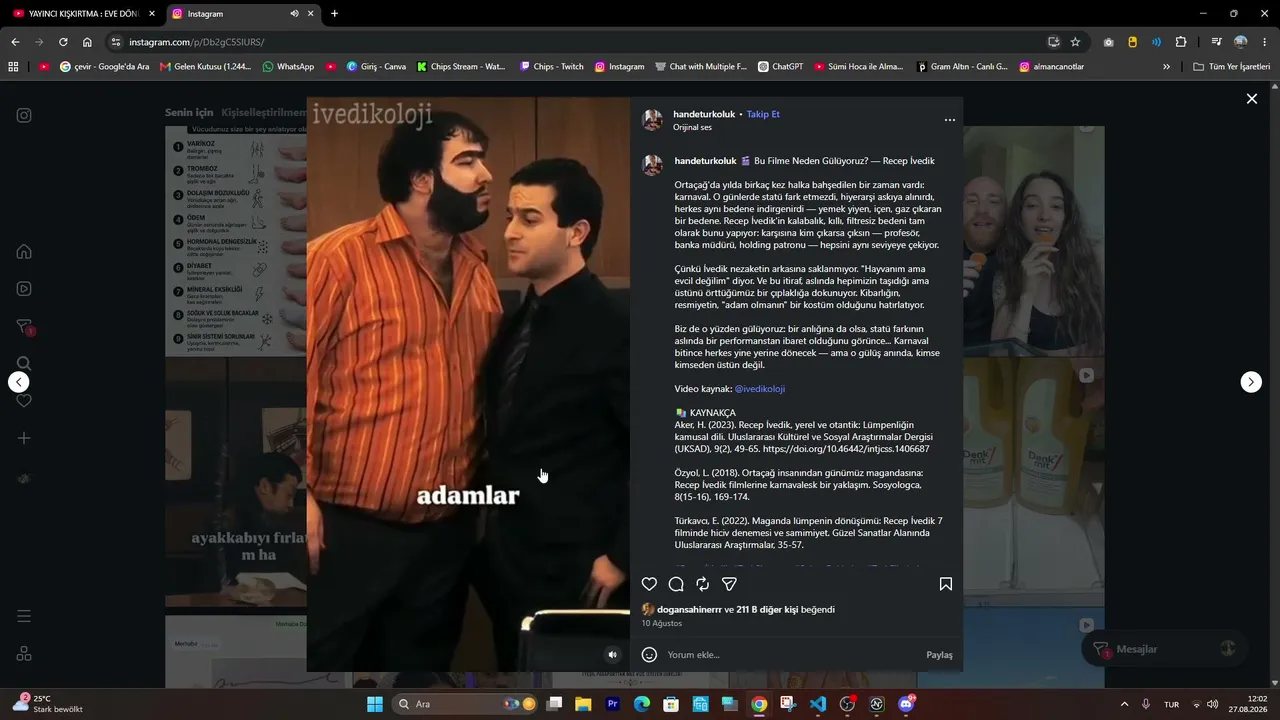Open the Create plus icon in sidebar
Viewport: 1280px width, 720px height.
pos(24,438)
